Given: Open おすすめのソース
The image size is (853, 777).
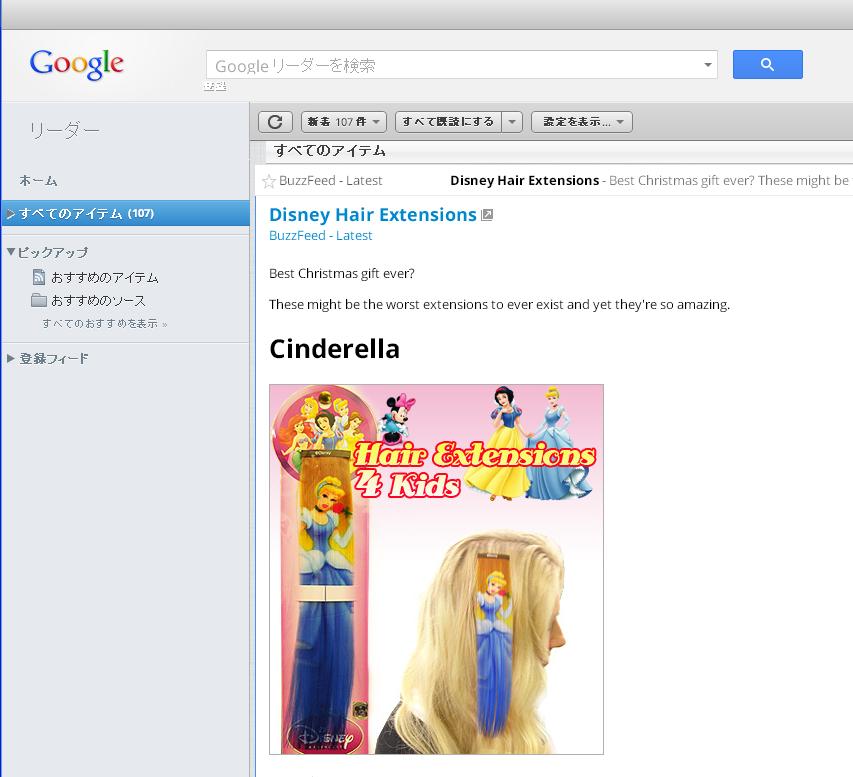Looking at the screenshot, I should 98,300.
